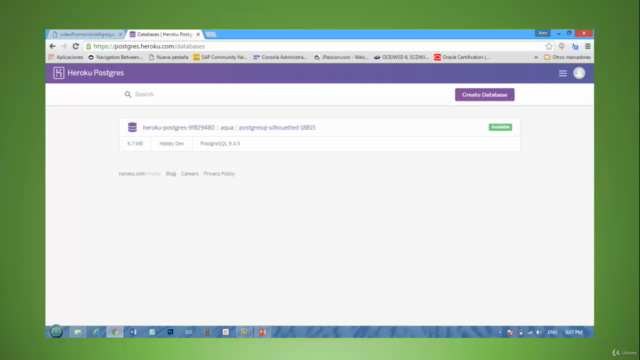Click the 6.7 MB size label

point(135,144)
